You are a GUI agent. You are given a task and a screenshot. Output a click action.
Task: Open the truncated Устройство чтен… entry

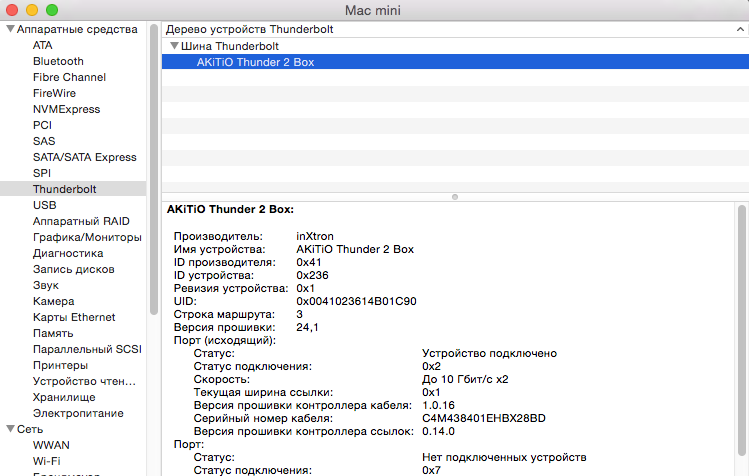[x=84, y=381]
